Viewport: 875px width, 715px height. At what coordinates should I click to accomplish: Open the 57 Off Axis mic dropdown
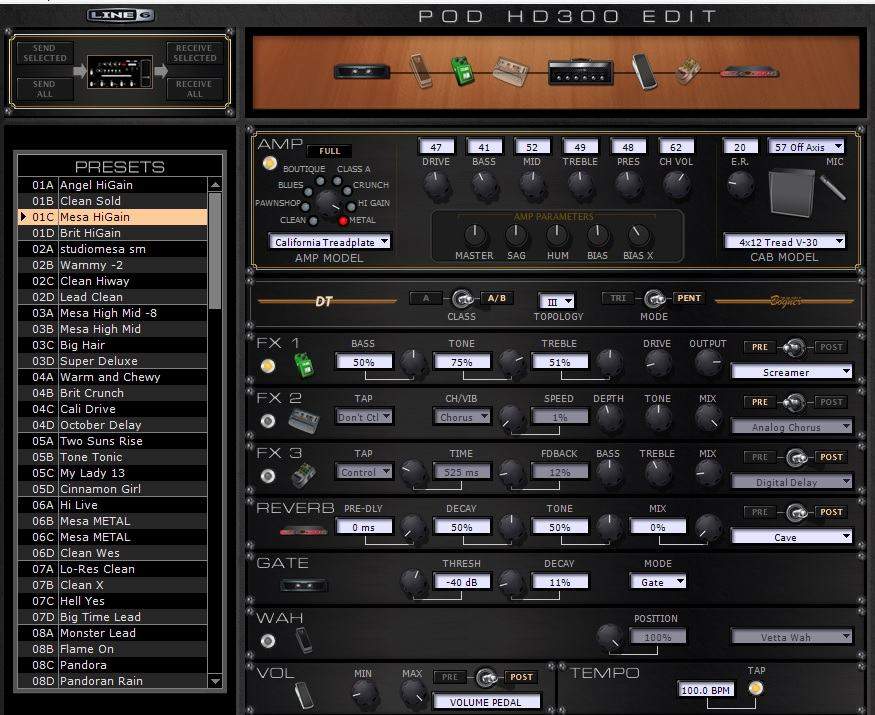pyautogui.click(x=806, y=147)
